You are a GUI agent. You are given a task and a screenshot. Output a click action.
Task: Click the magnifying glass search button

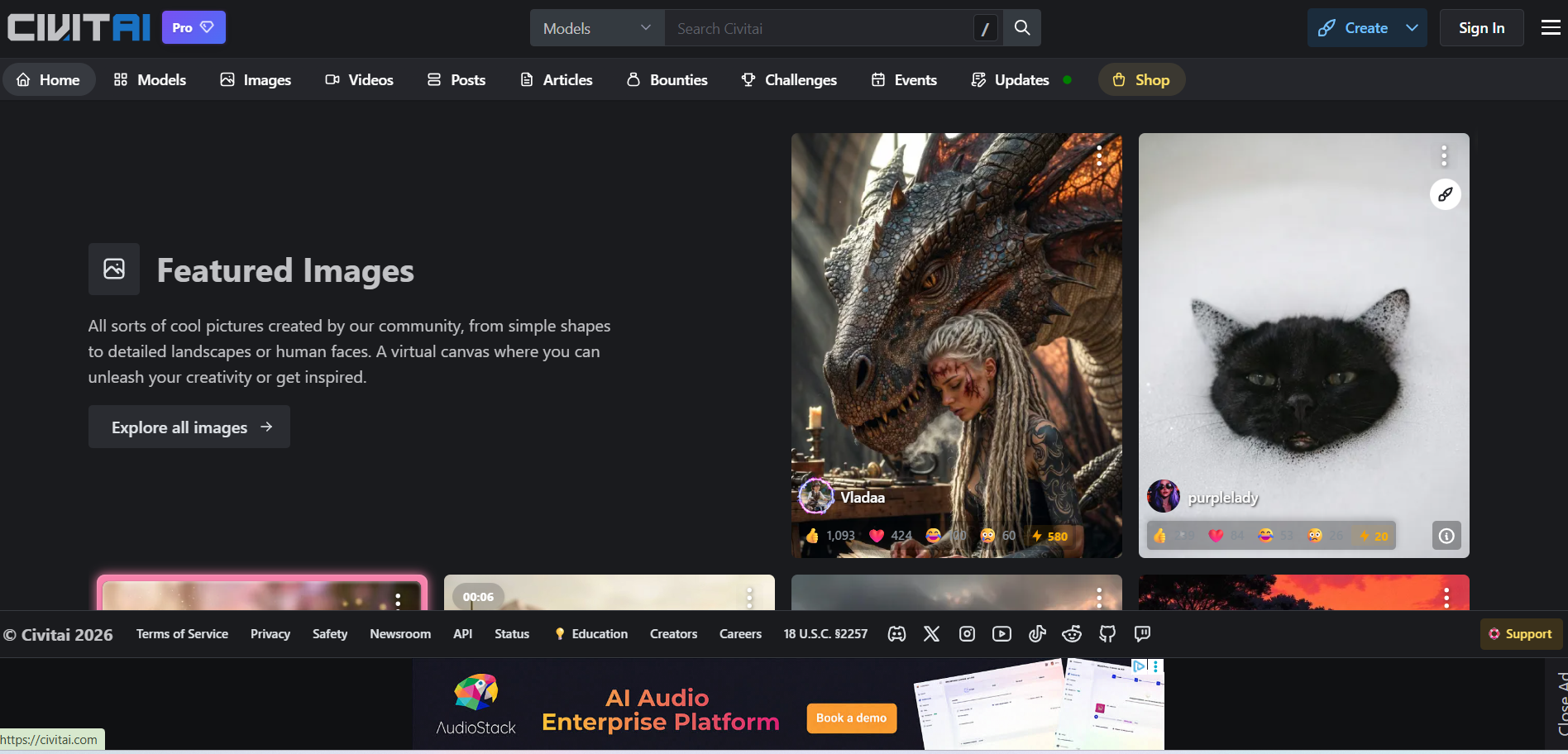pyautogui.click(x=1022, y=28)
